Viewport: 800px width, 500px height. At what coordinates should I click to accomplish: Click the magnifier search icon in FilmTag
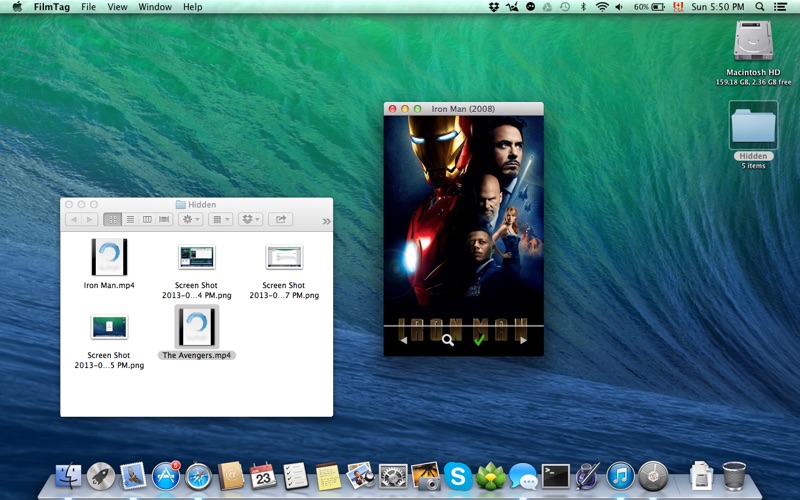coord(448,340)
